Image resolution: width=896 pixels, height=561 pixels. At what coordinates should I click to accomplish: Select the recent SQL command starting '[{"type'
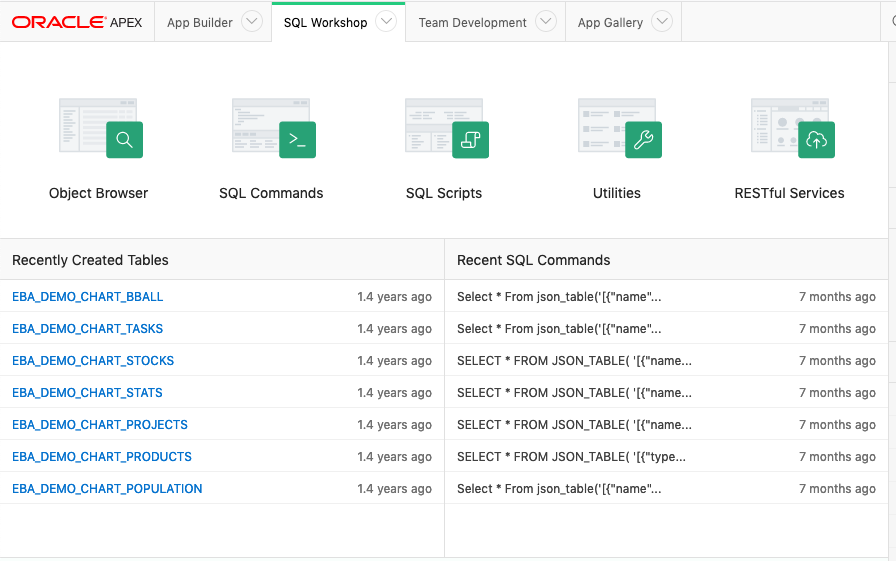574,457
